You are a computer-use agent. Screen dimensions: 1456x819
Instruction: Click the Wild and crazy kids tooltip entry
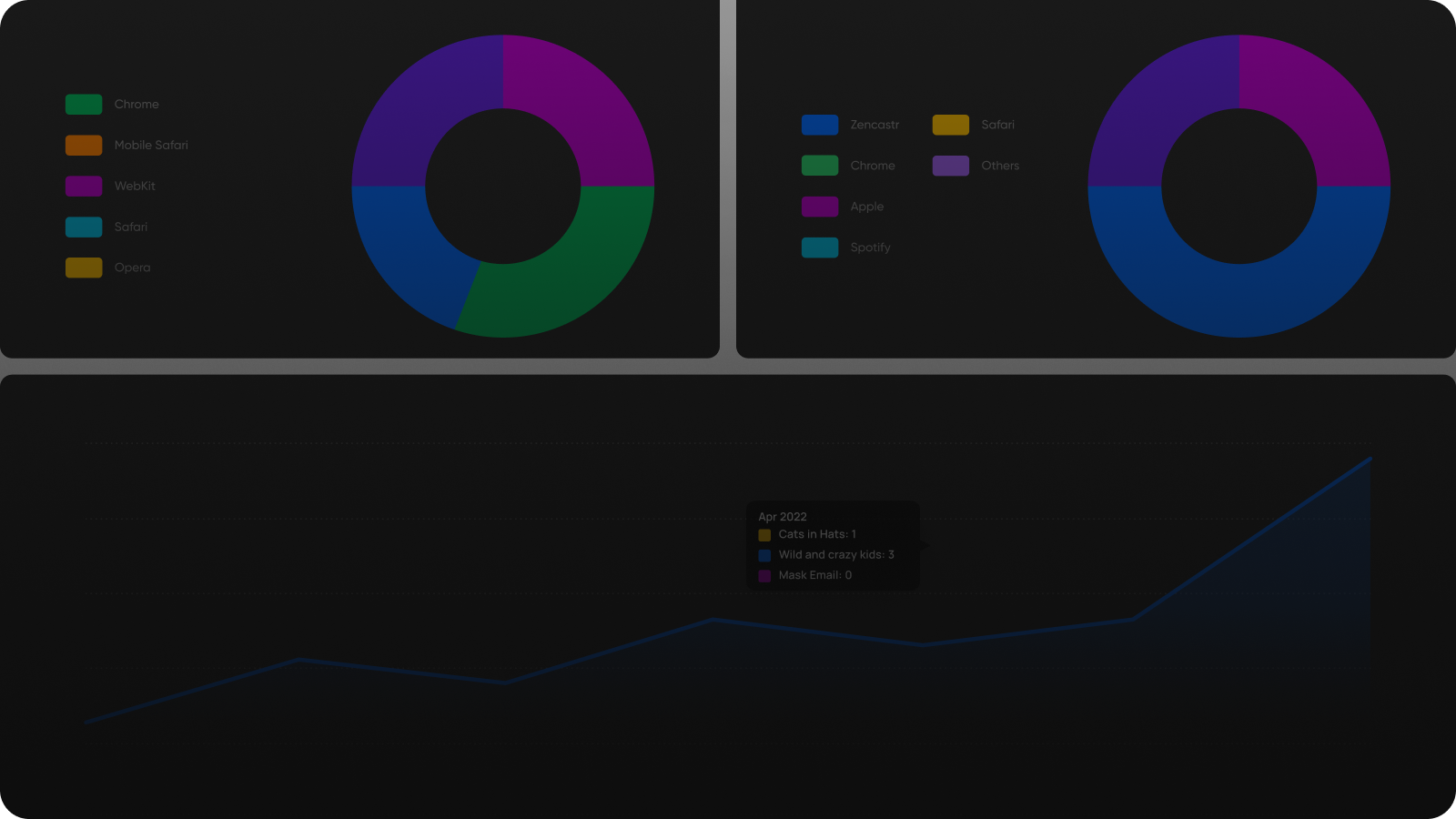pos(835,554)
